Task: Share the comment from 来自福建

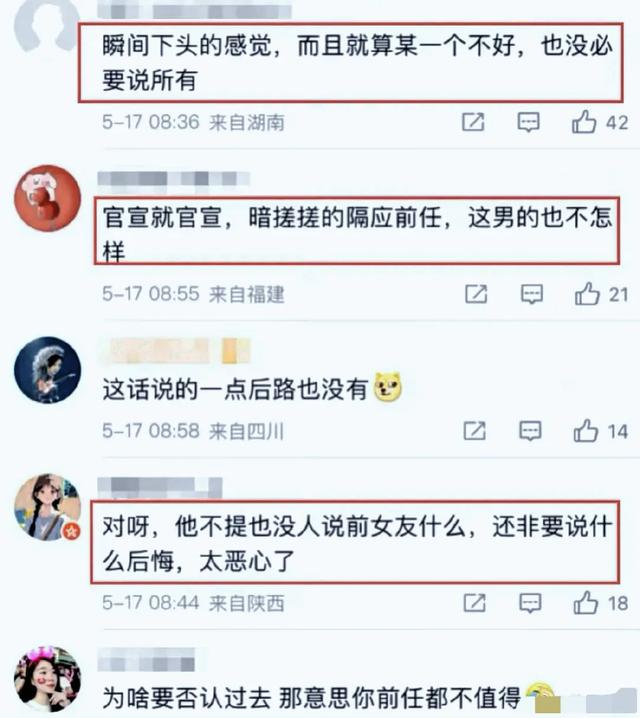Action: pos(476,294)
